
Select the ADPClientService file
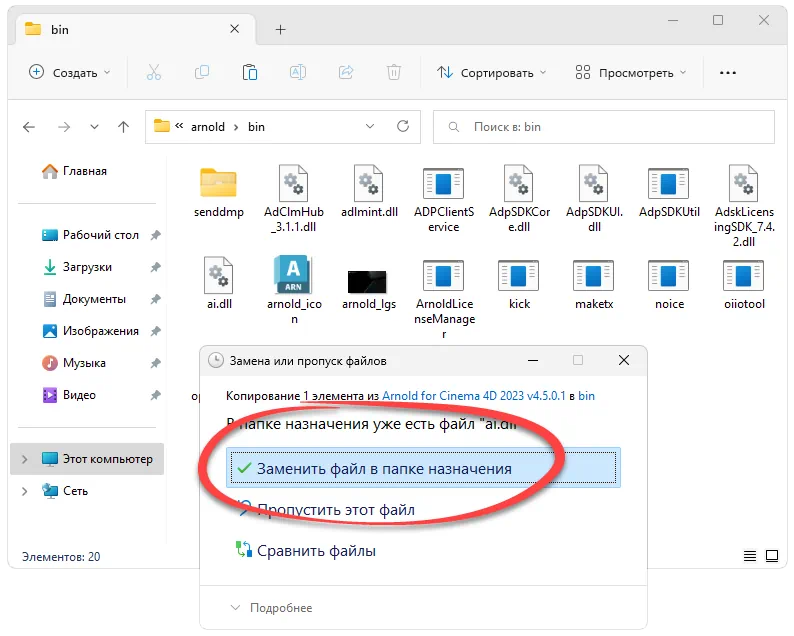444,199
